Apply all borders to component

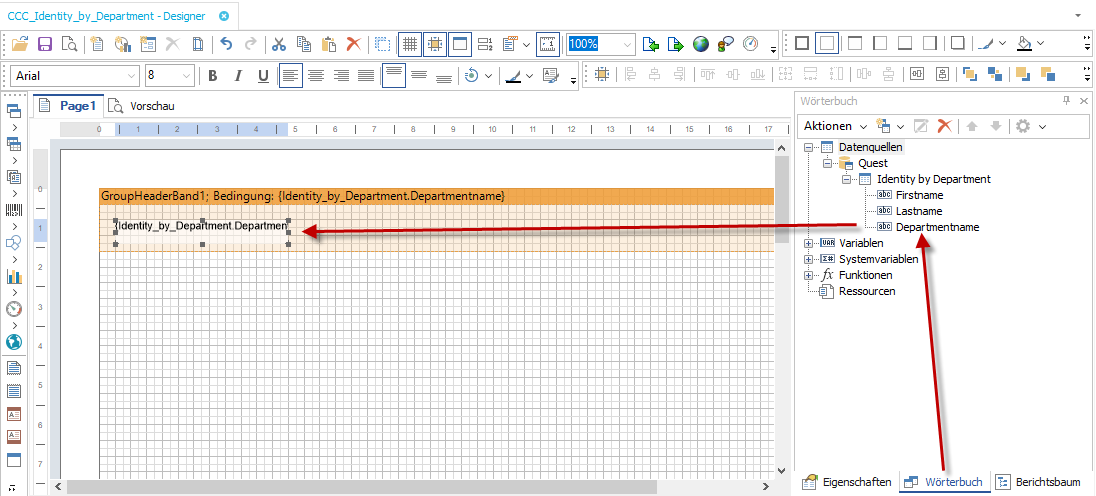click(x=802, y=43)
